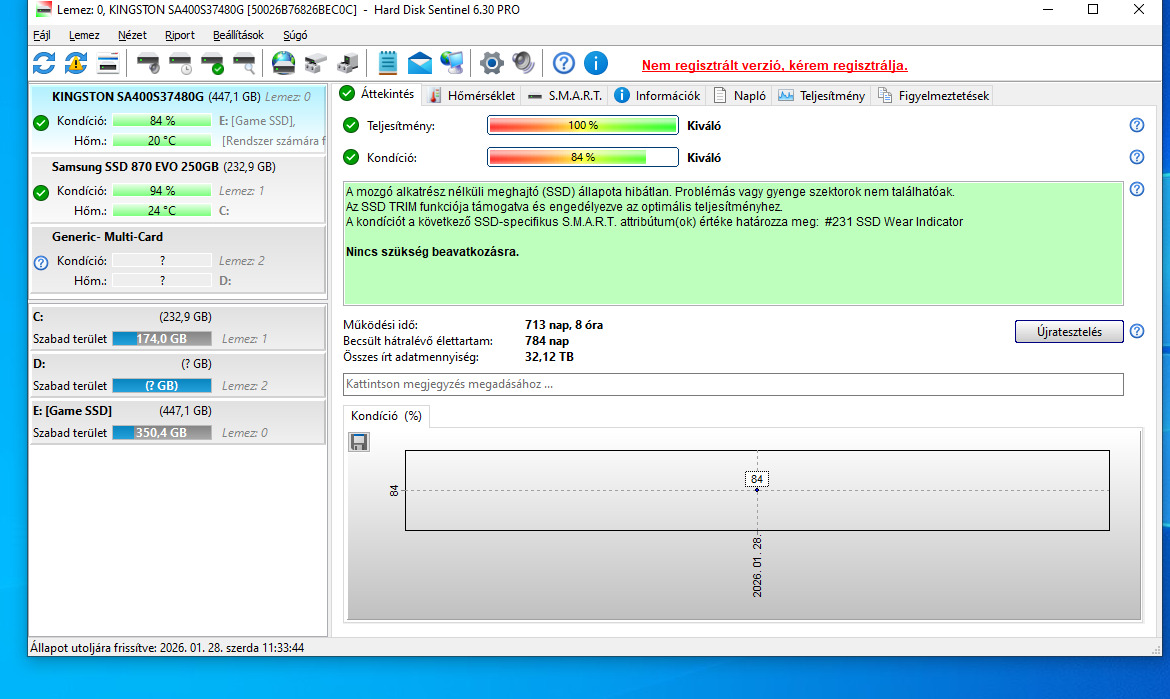Click the KINGSTON temperature 20 °C bar
The width and height of the screenshot is (1170, 699).
click(162, 140)
